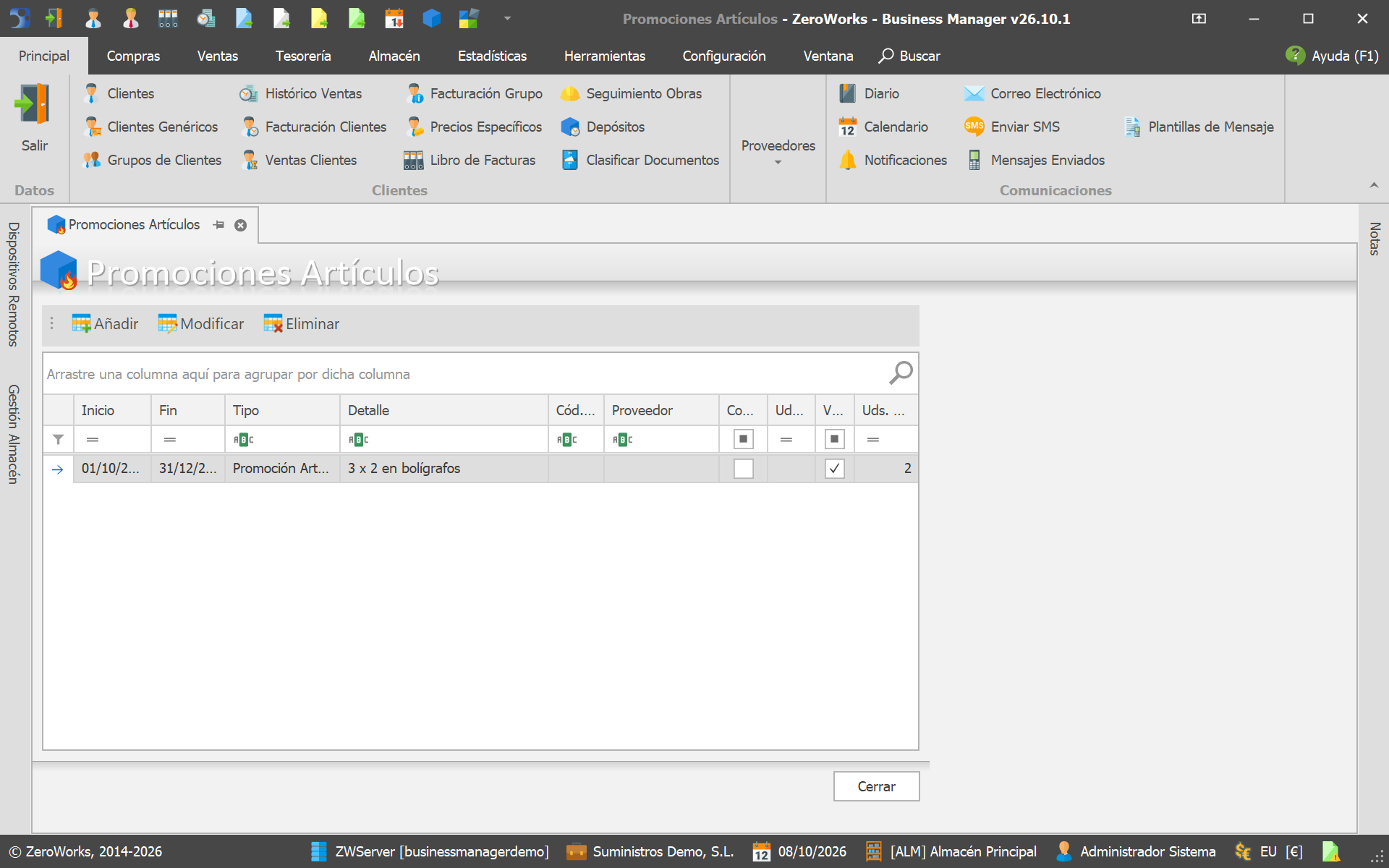Viewport: 1389px width, 868px height.
Task: Toggle the V... column filter checkbox
Action: pyautogui.click(x=834, y=439)
